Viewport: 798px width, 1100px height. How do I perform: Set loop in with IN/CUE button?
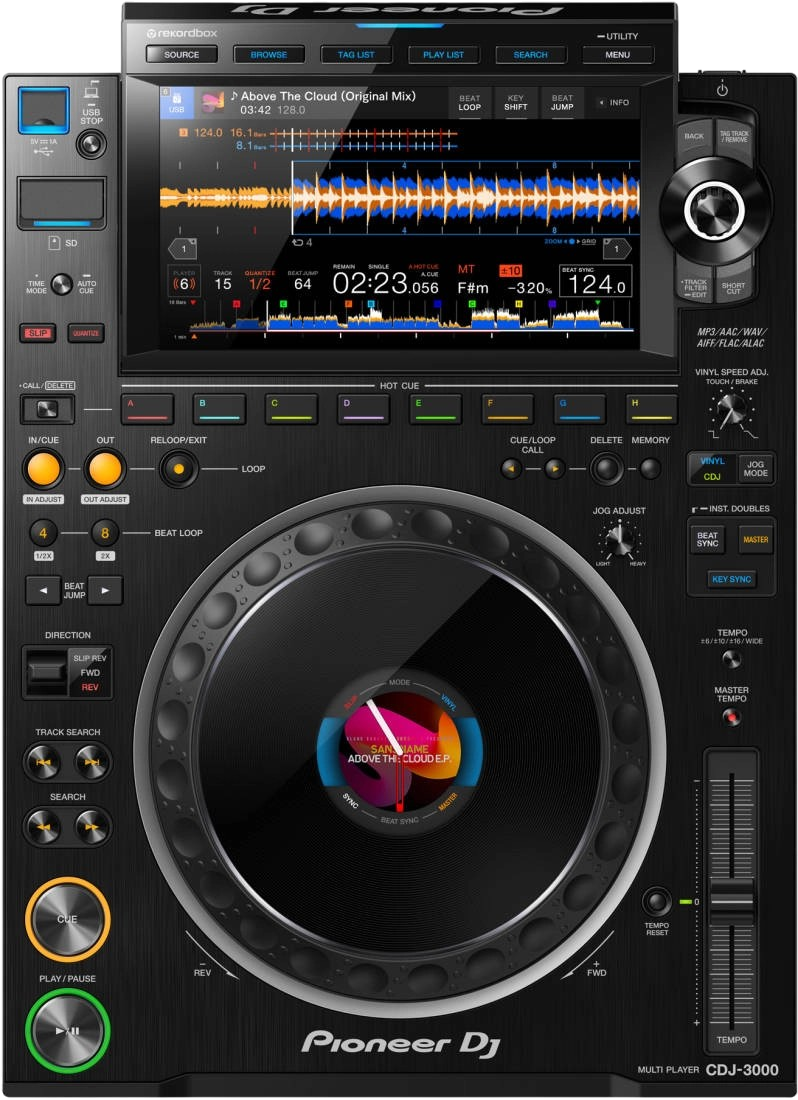tap(43, 469)
